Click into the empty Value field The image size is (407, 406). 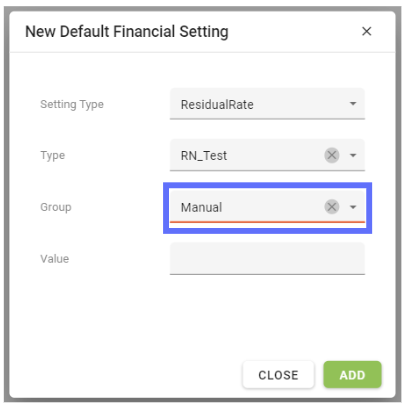[267, 259]
